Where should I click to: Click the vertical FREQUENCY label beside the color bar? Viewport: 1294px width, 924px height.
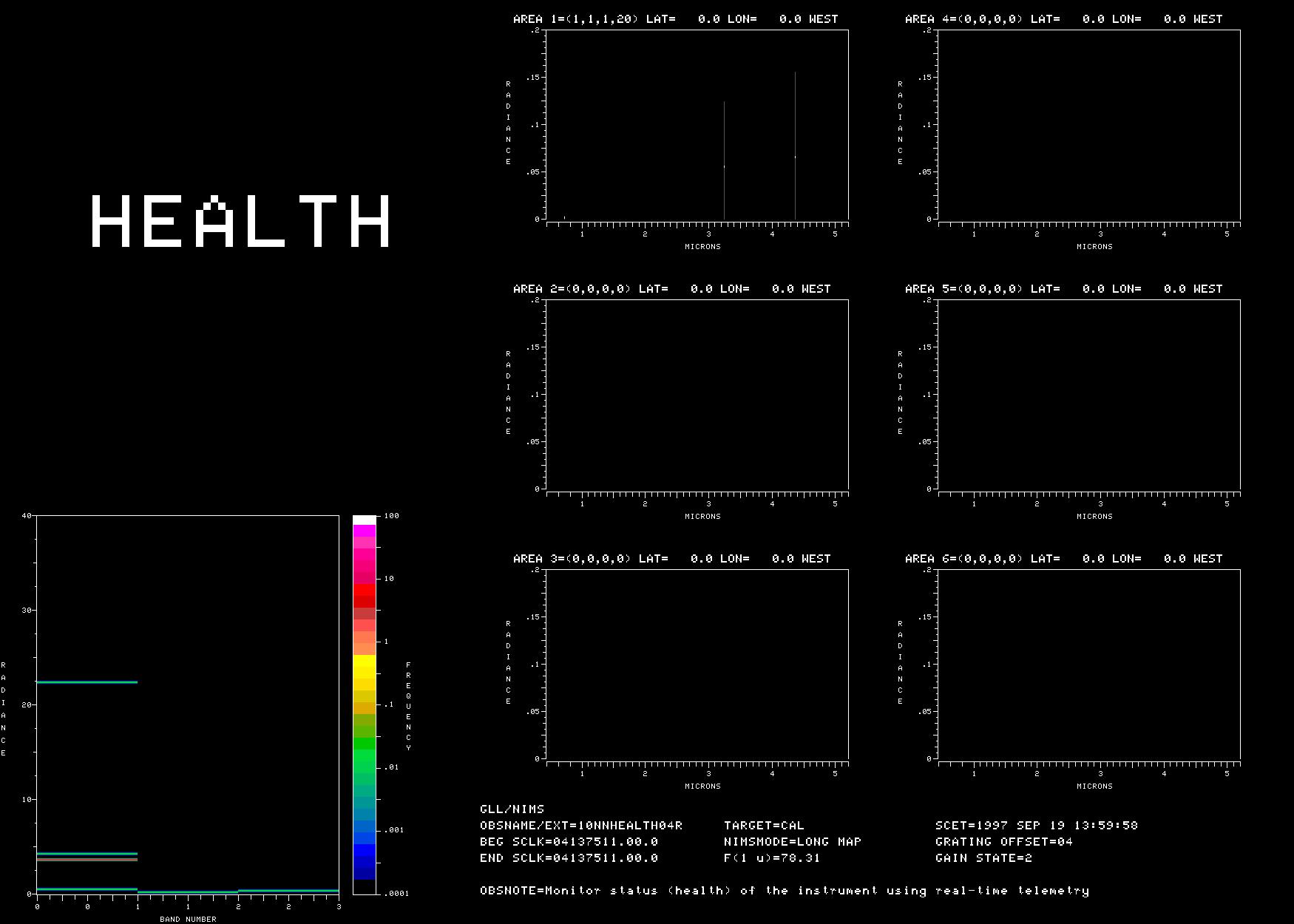pos(408,707)
